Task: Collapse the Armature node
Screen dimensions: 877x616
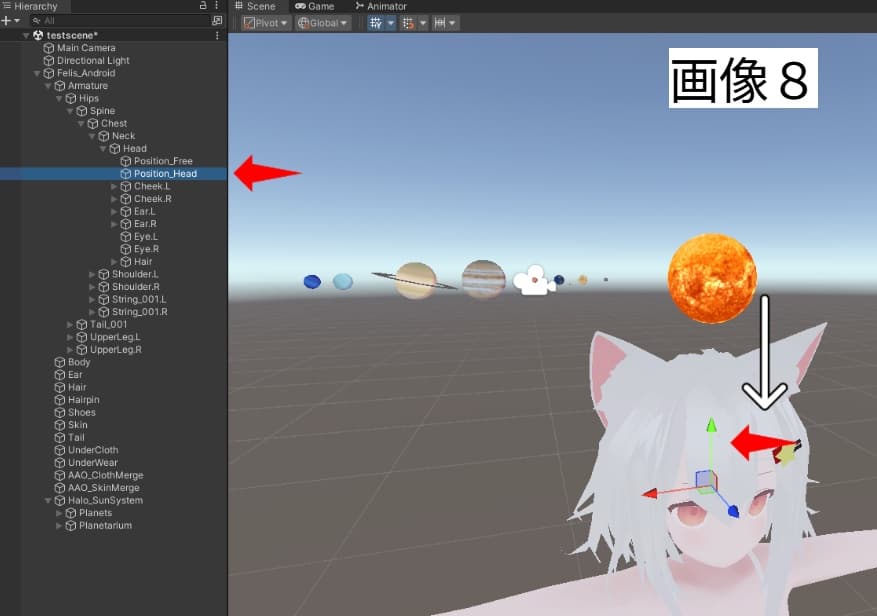Action: click(x=48, y=86)
